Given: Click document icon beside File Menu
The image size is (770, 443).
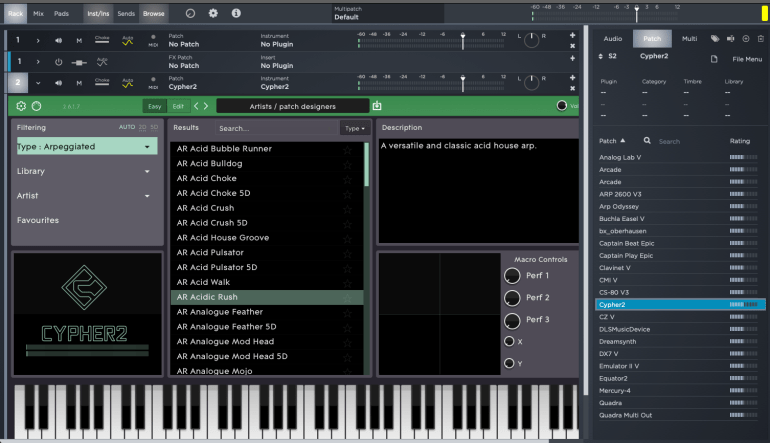Looking at the screenshot, I should 714,59.
